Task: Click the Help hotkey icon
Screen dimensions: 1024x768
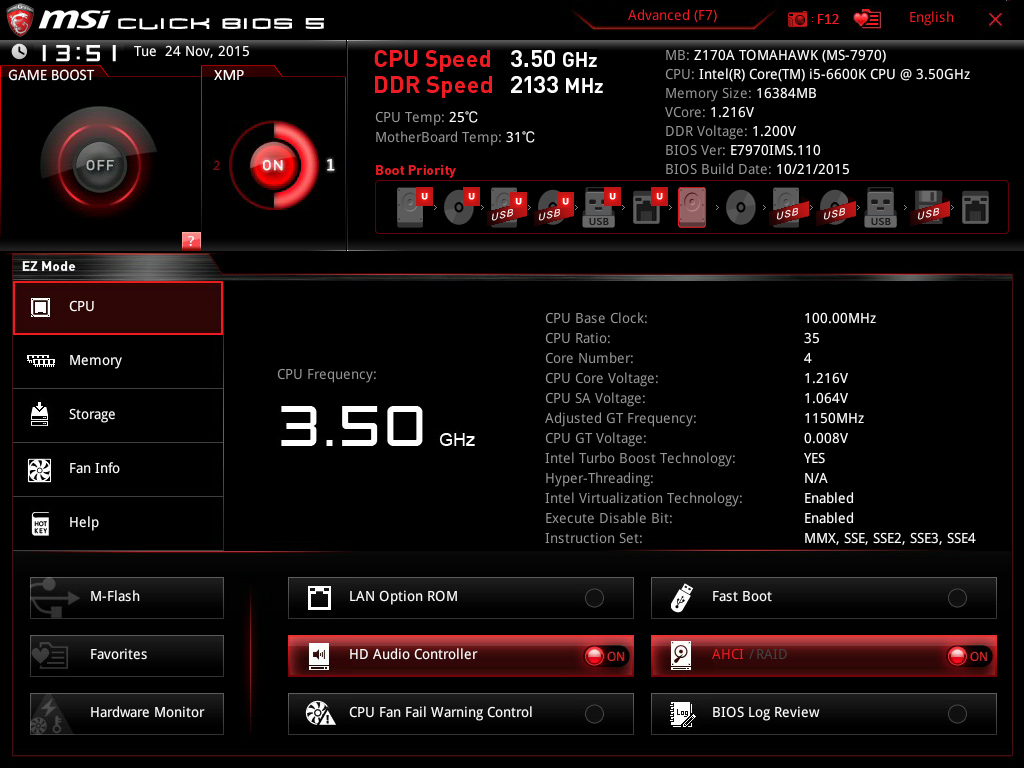Action: (x=40, y=524)
